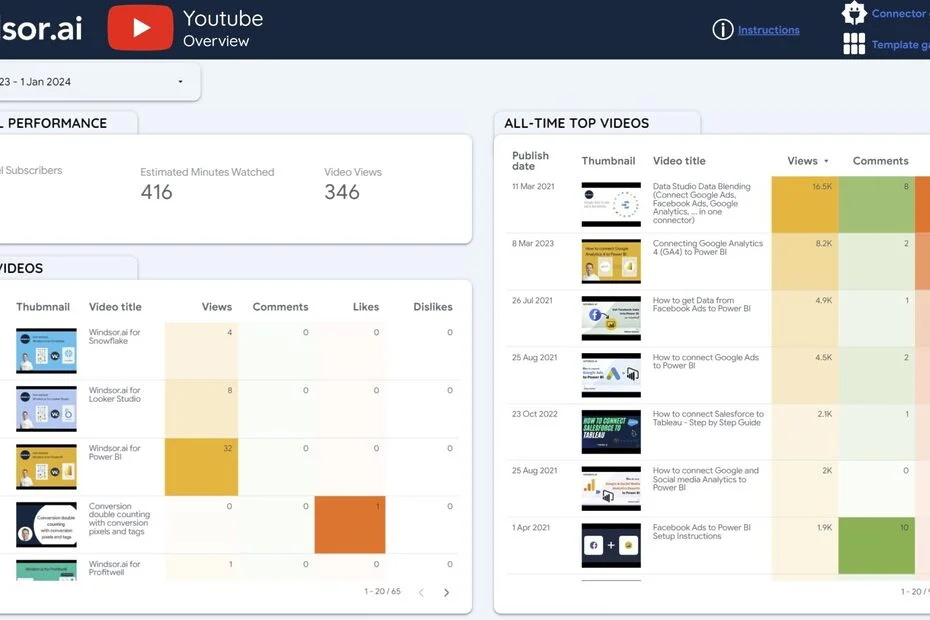The image size is (930, 620).
Task: Open the Instructions link
Action: [769, 30]
